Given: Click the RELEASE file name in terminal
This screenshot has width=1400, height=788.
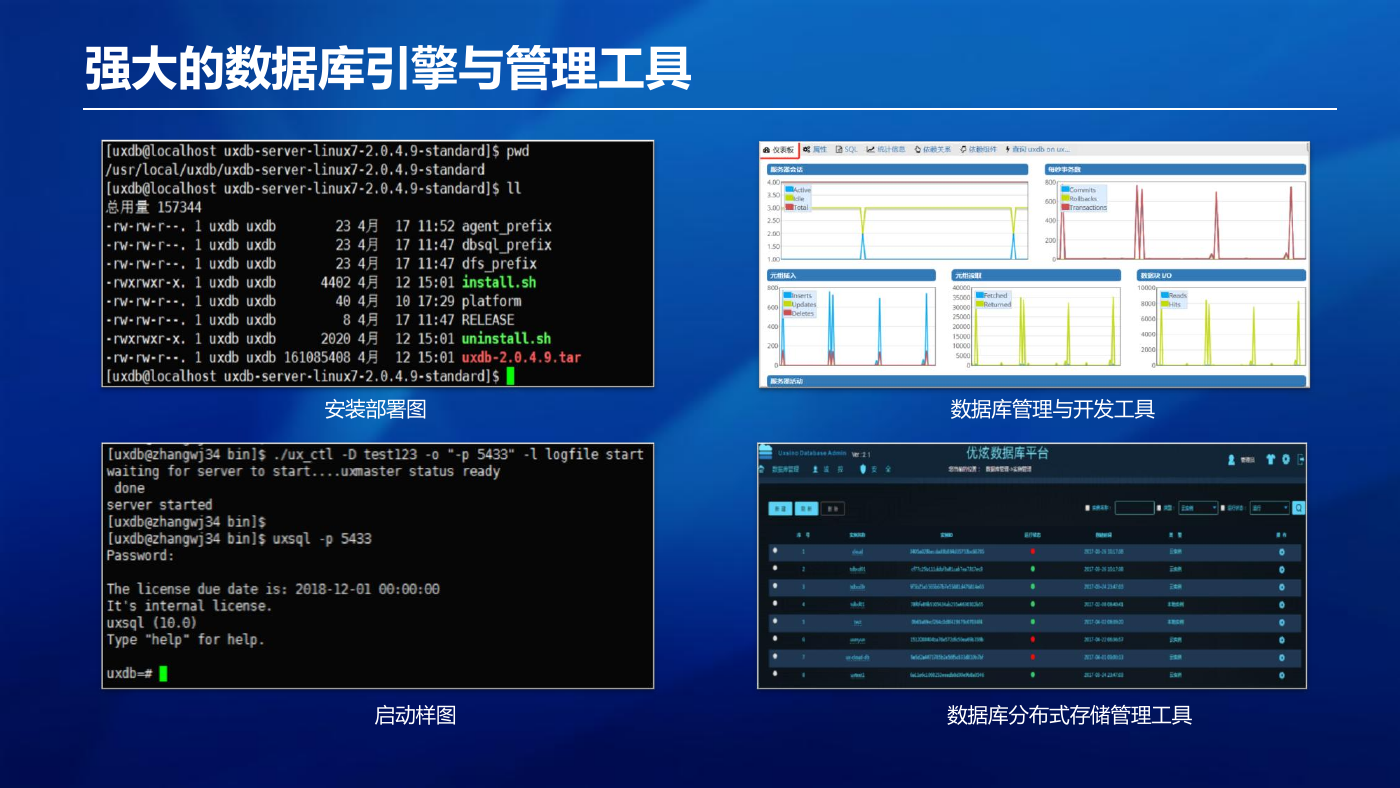Looking at the screenshot, I should [488, 320].
